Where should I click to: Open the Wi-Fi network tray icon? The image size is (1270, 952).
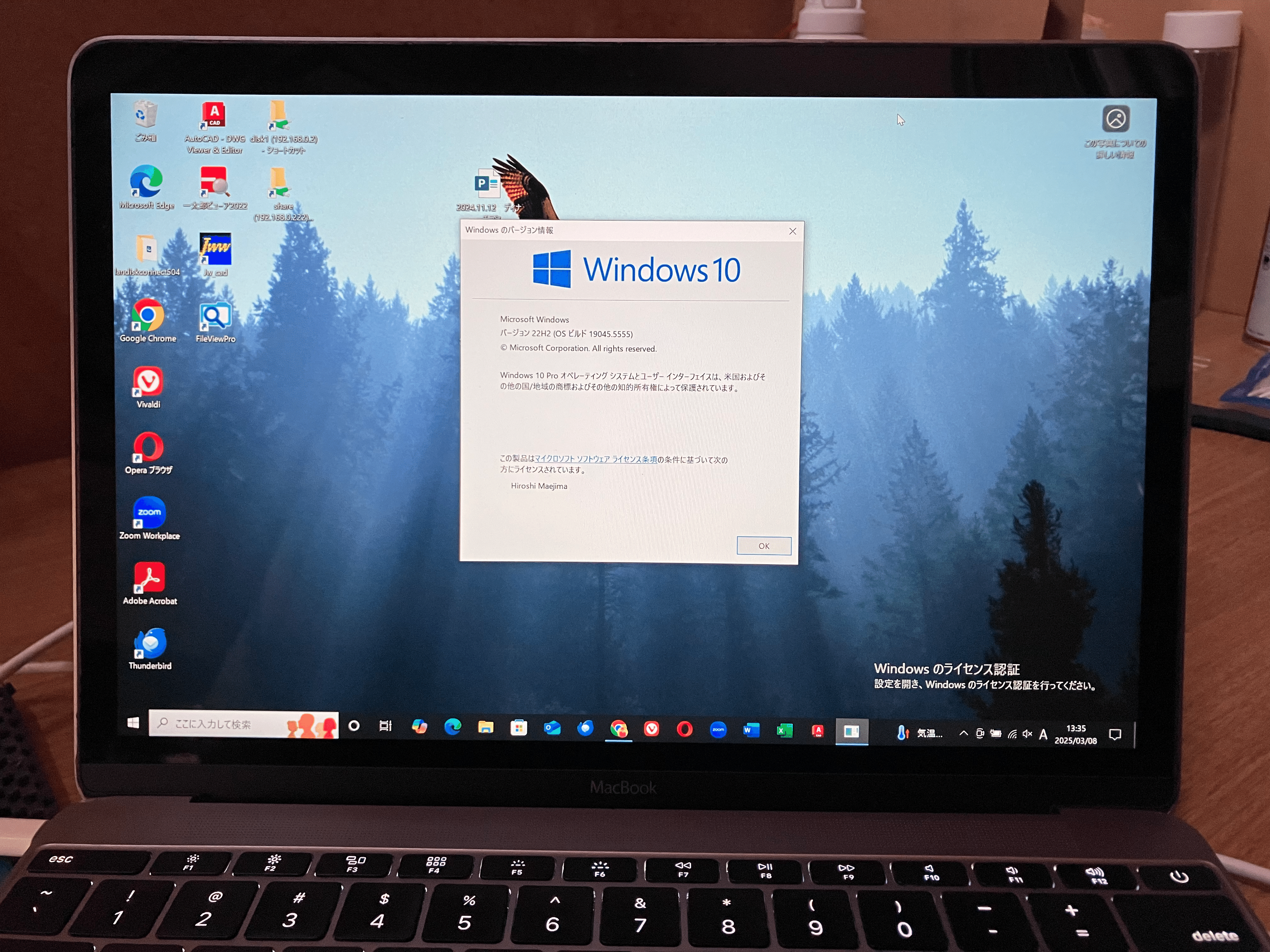tap(1012, 734)
